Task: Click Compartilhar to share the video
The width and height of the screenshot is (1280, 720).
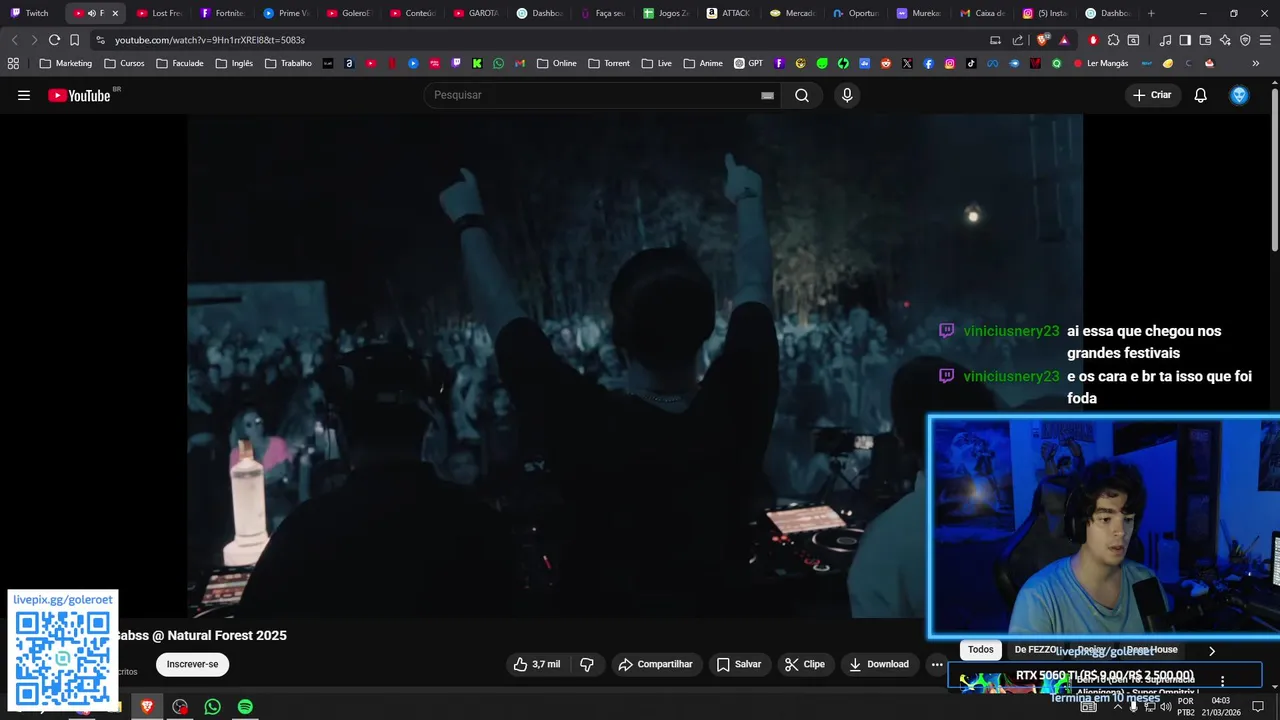Action: [x=656, y=664]
